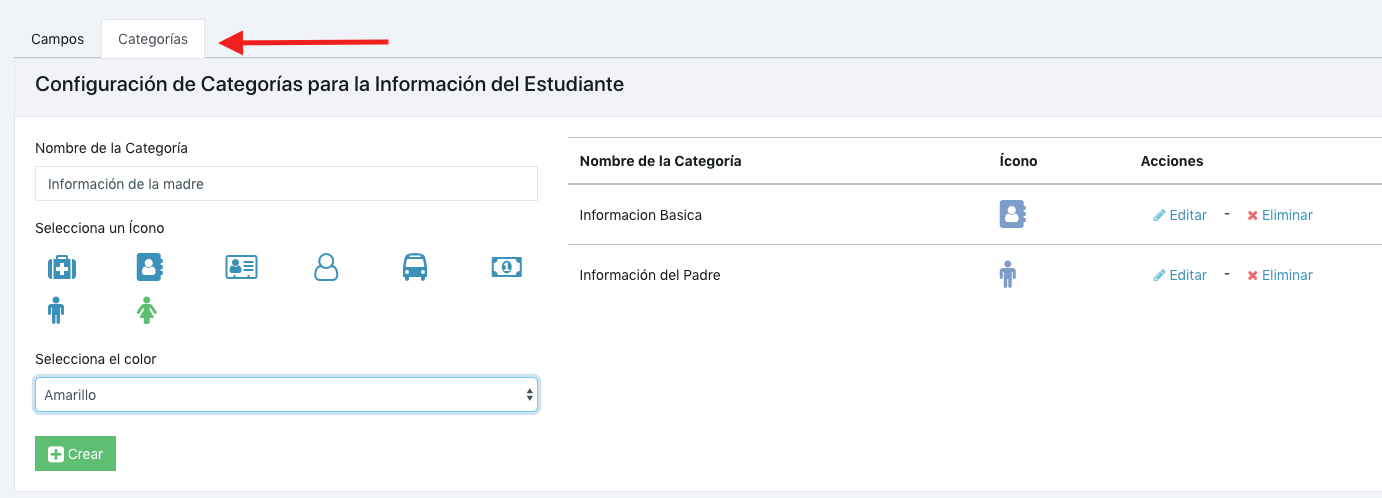Click the 'Nombre de la Categoría' column header
Viewport: 1382px width, 498px height.
click(660, 161)
